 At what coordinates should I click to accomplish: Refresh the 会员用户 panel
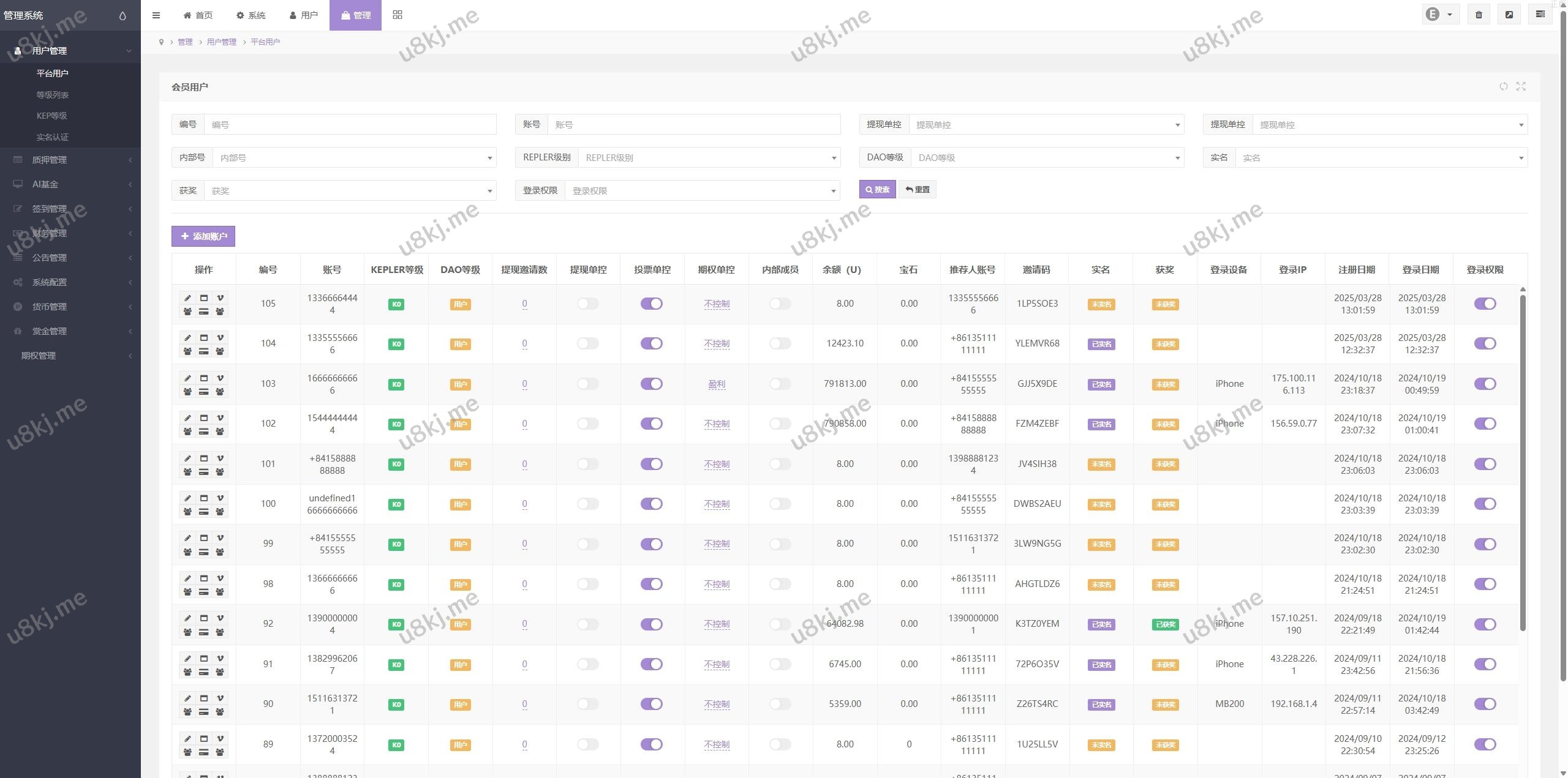click(1503, 86)
